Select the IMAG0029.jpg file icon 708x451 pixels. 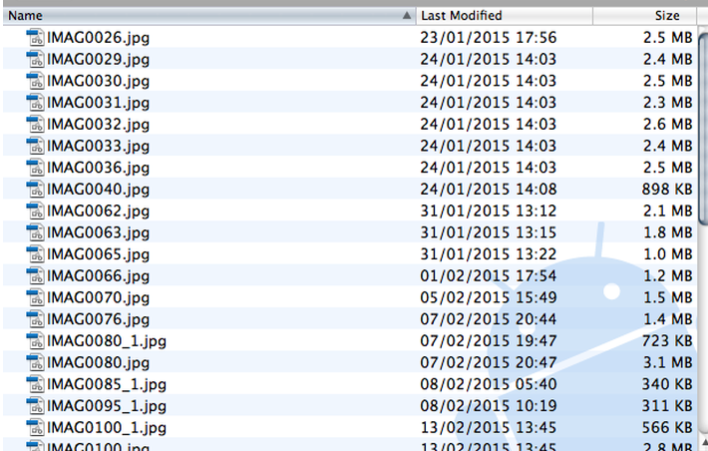35,59
